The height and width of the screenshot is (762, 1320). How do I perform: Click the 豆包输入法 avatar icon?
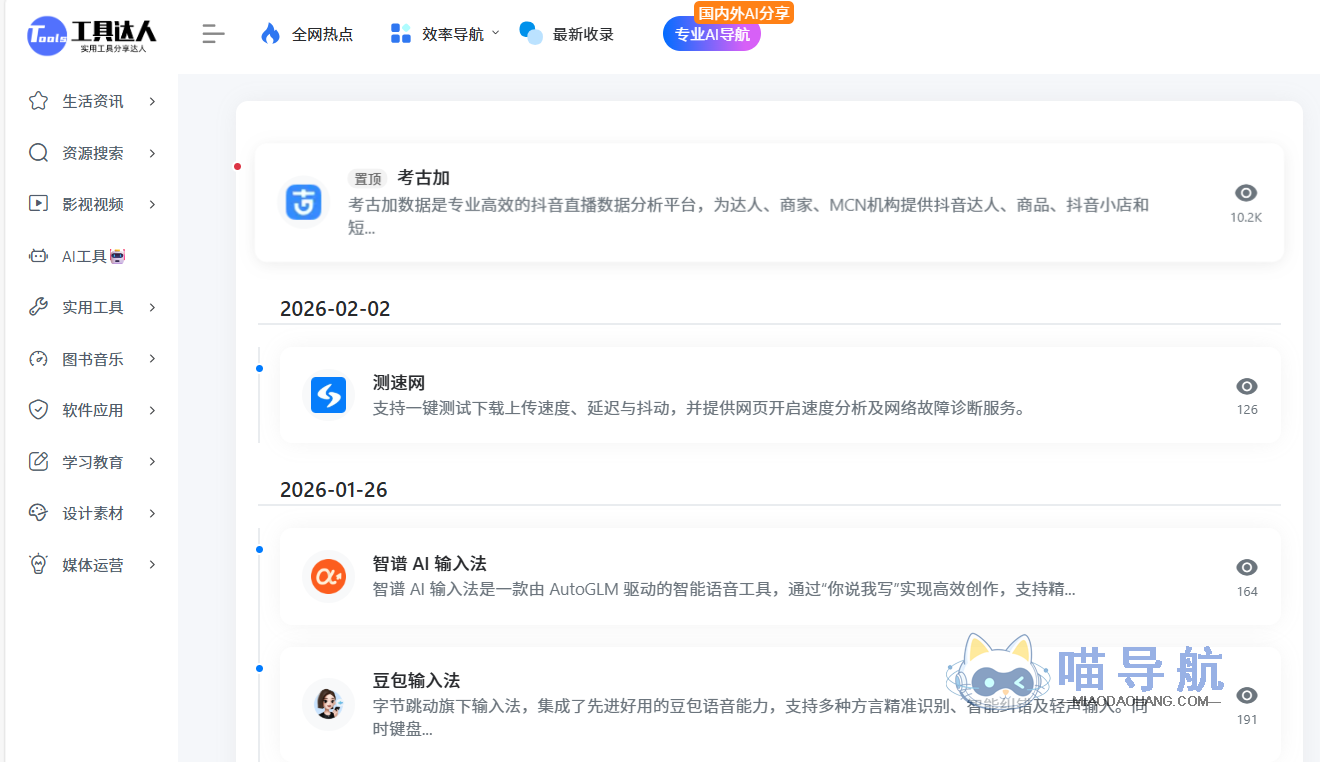coord(328,704)
